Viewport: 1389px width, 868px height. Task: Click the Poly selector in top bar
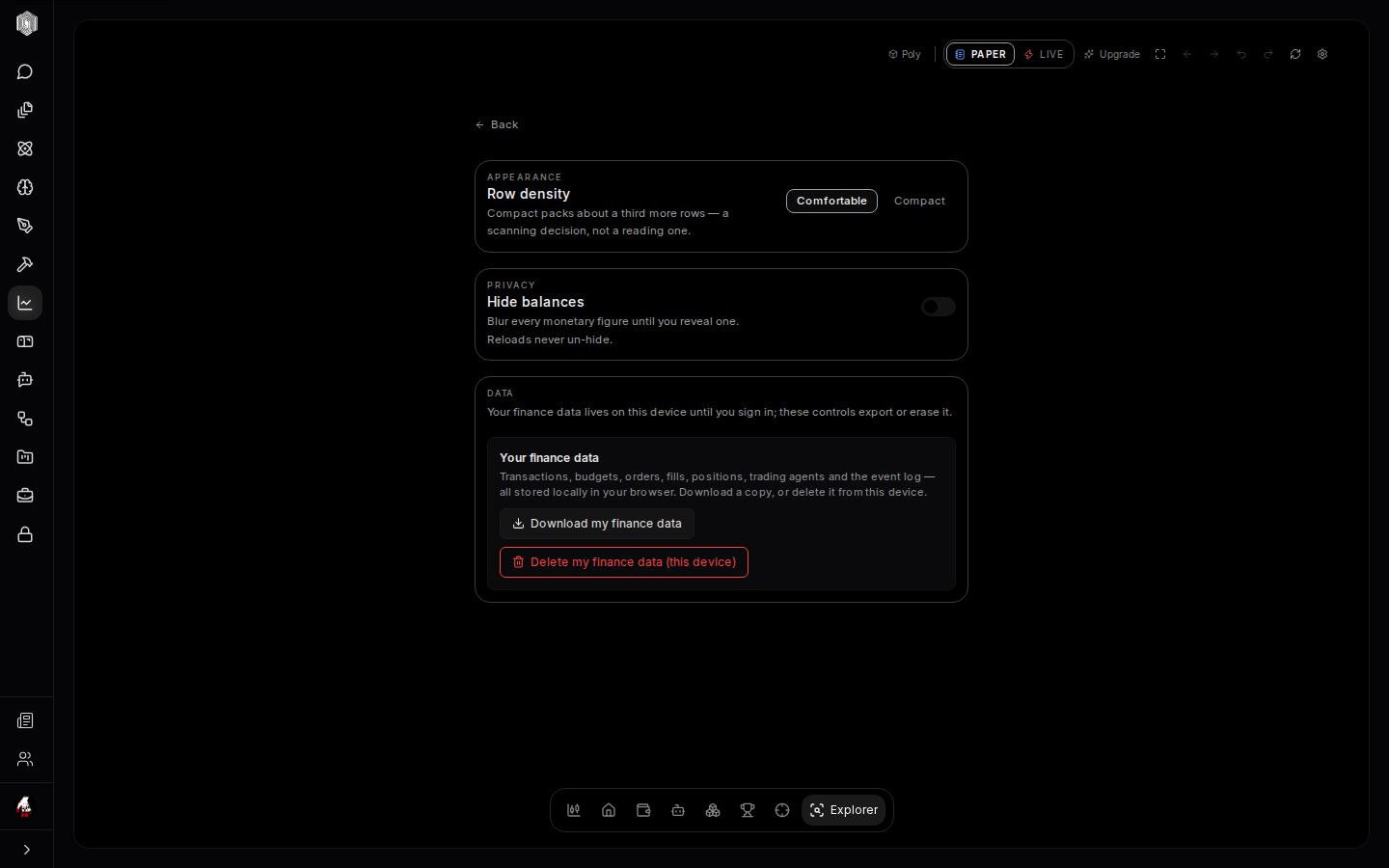pyautogui.click(x=905, y=54)
